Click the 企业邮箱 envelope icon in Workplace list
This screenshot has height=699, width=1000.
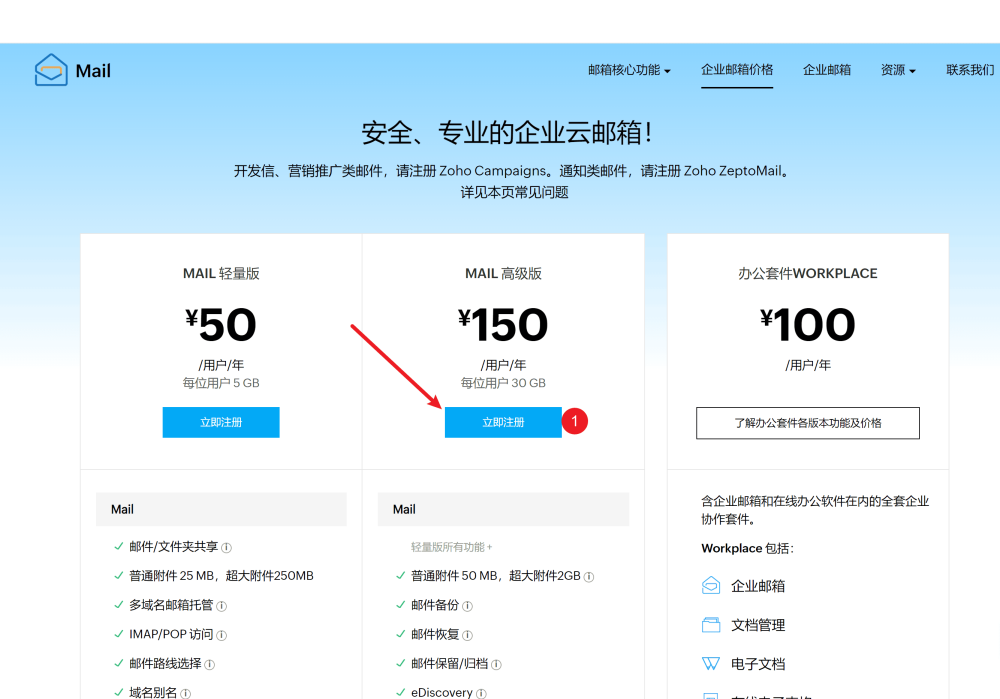point(710,585)
